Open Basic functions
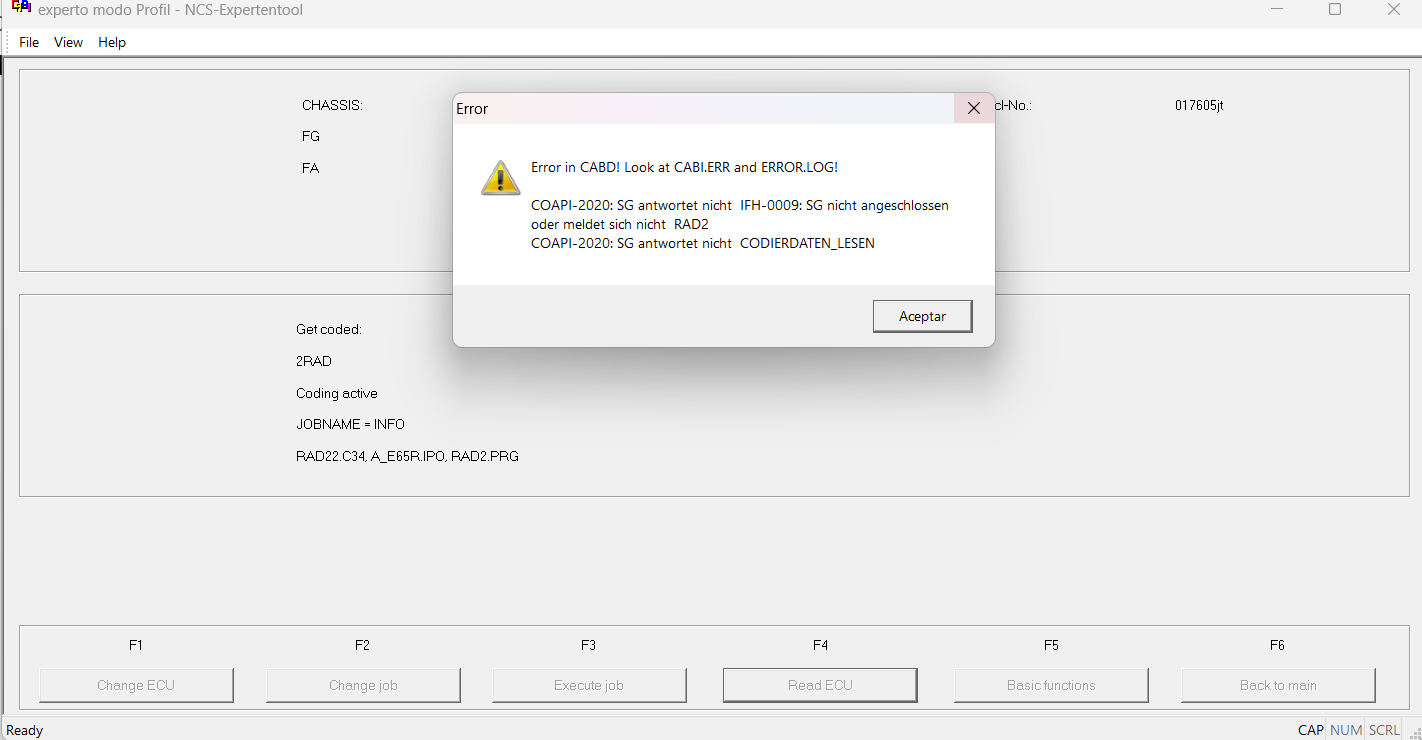This screenshot has height=740, width=1422. (1051, 685)
